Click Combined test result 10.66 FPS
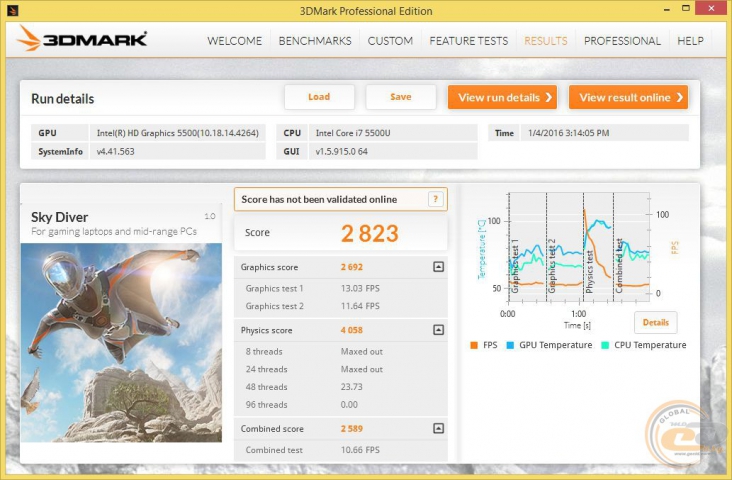The width and height of the screenshot is (732, 480). tap(360, 450)
